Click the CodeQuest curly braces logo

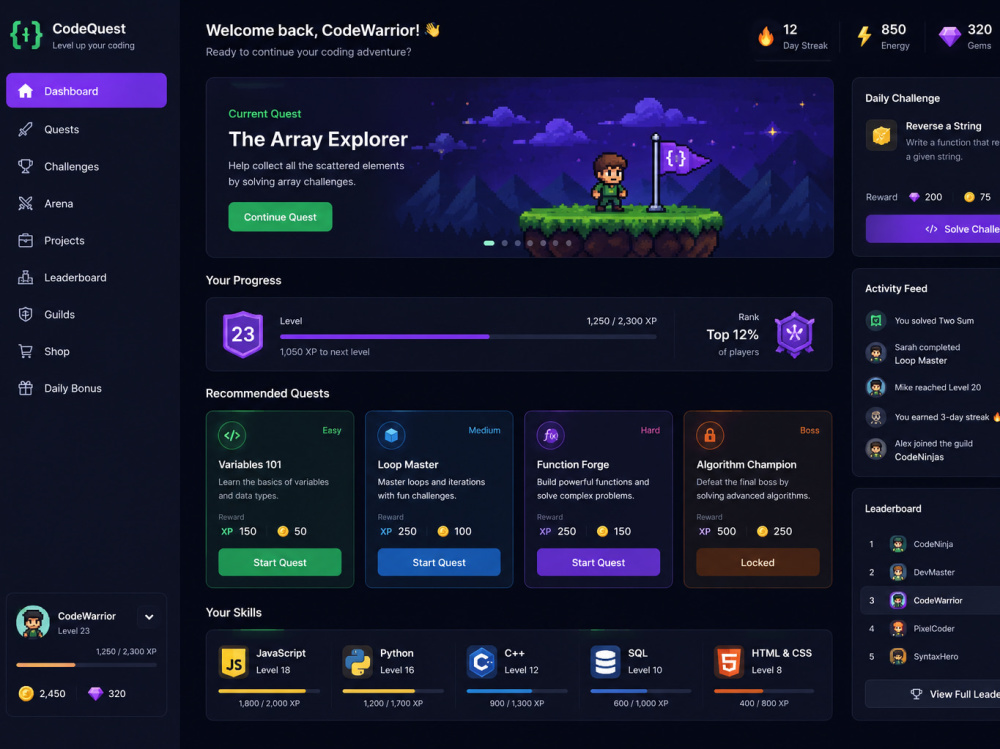pyautogui.click(x=26, y=35)
